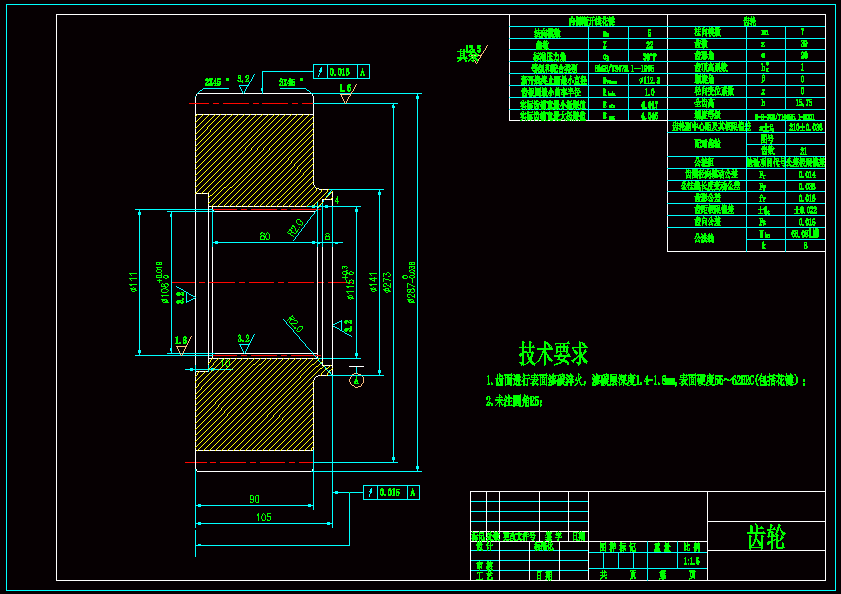Click the 1:1.5 scale value
Image resolution: width=841 pixels, height=594 pixels.
[691, 561]
